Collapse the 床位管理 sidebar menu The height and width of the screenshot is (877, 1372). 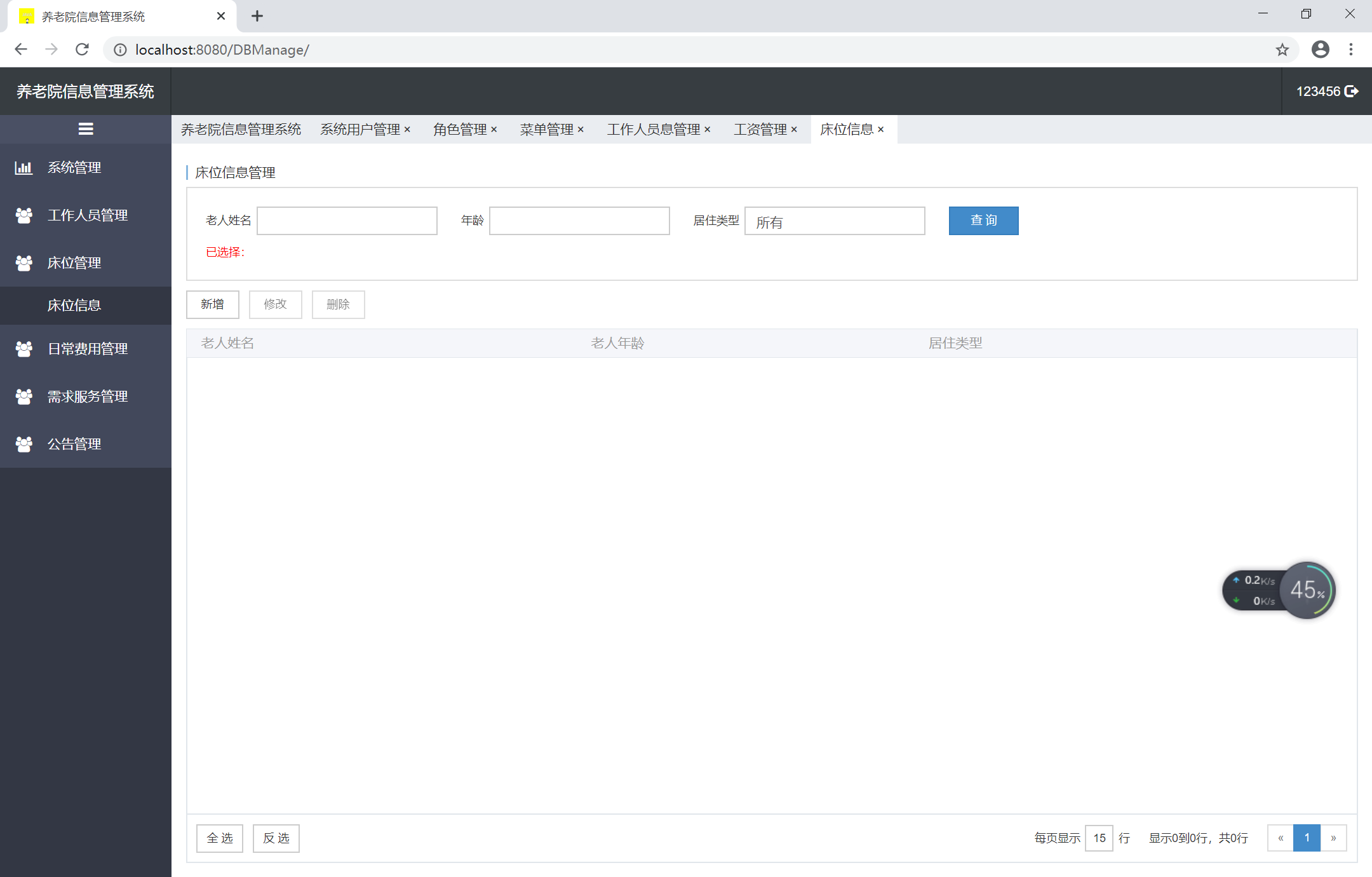point(74,263)
